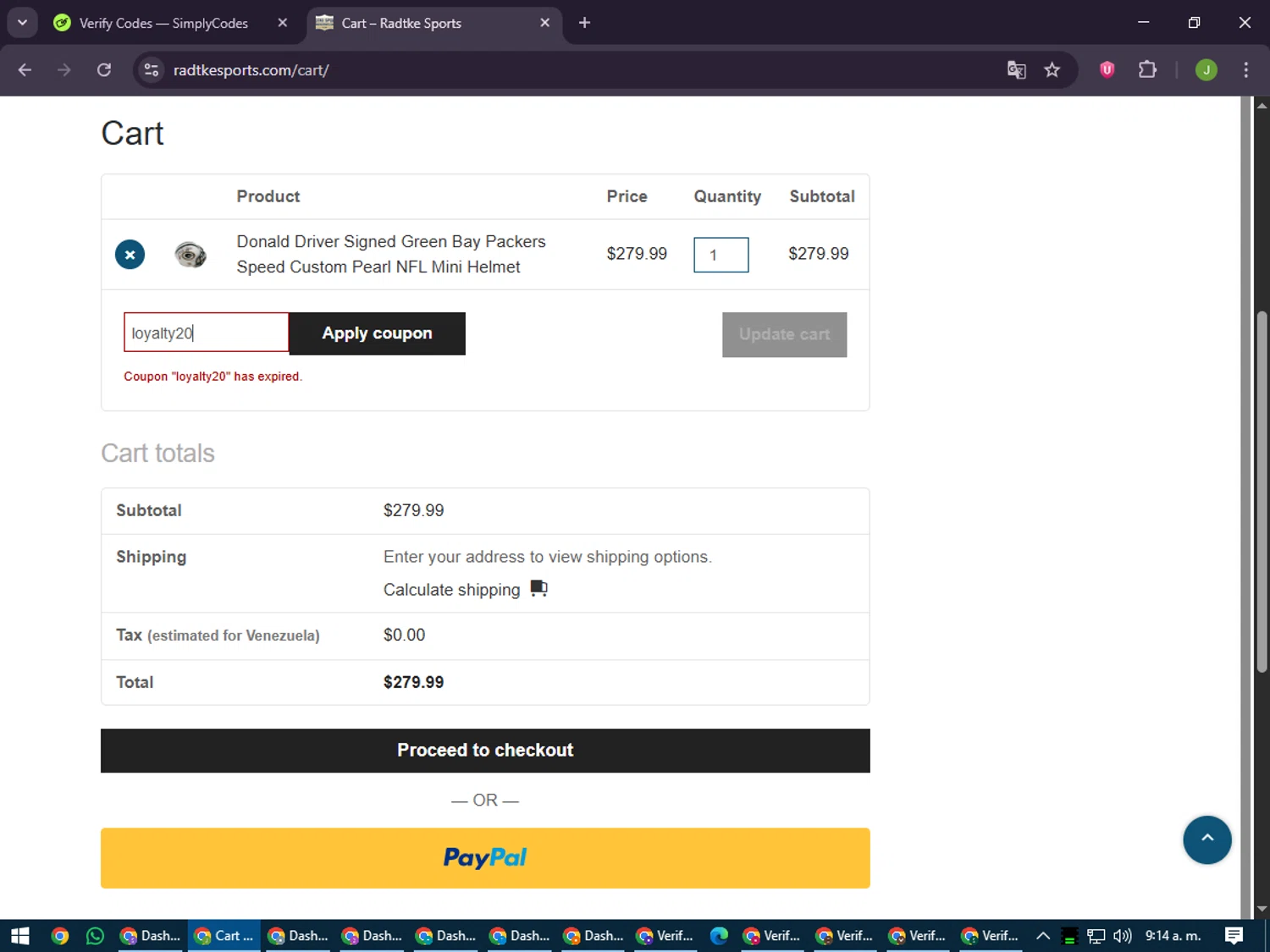Open the Donald Driver helmet product link

(391, 254)
